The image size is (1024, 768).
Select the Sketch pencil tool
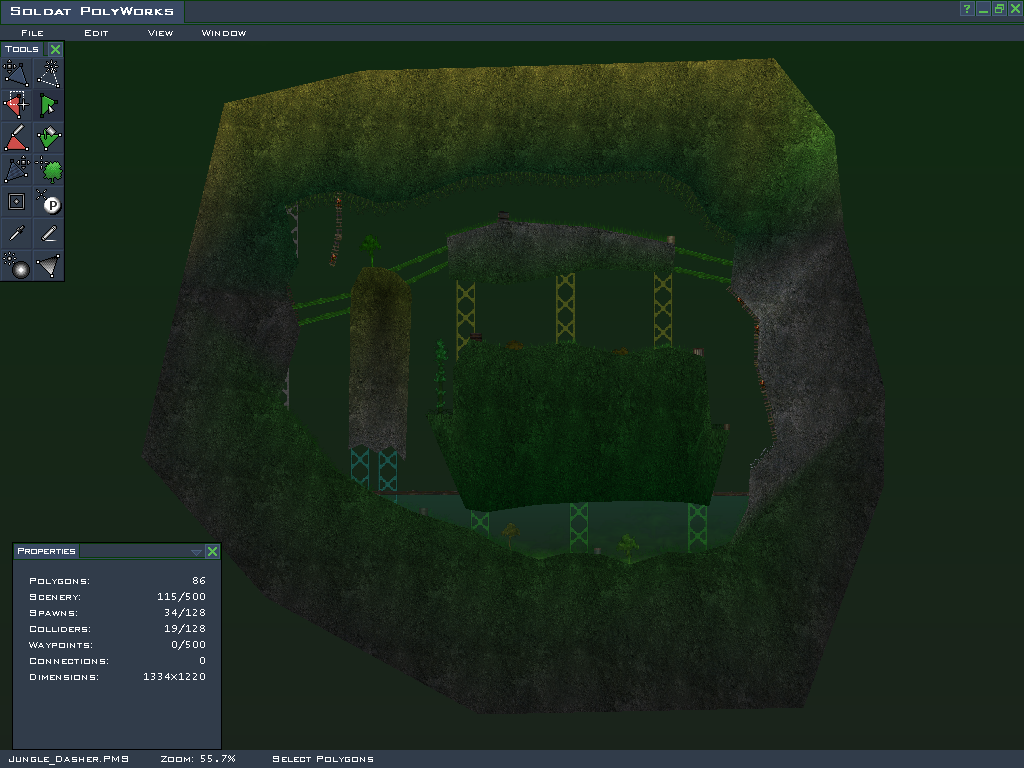click(49, 234)
